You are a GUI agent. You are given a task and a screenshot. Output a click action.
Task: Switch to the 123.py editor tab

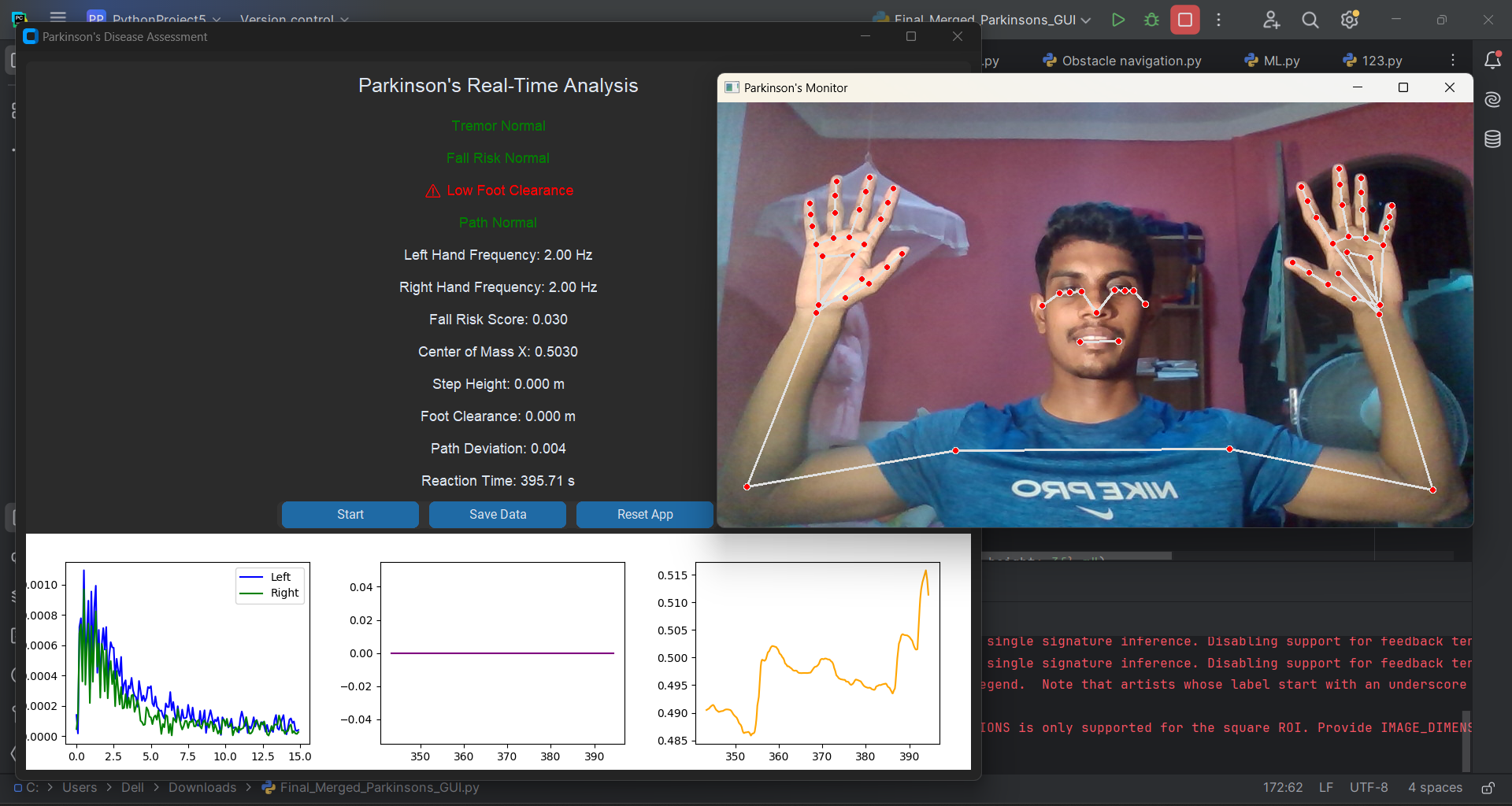click(x=1373, y=61)
